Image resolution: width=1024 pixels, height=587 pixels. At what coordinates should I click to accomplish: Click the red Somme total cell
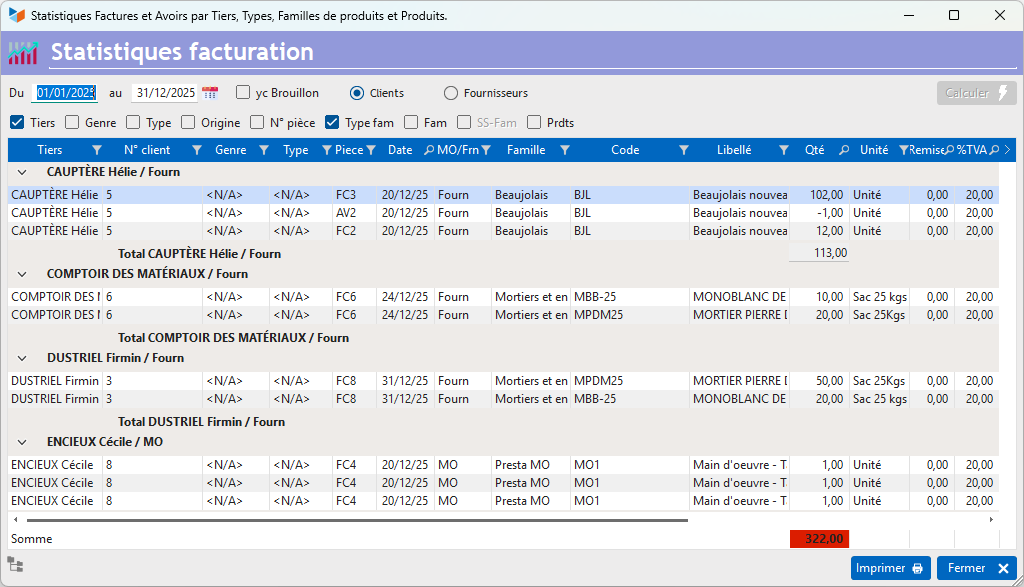[x=819, y=539]
